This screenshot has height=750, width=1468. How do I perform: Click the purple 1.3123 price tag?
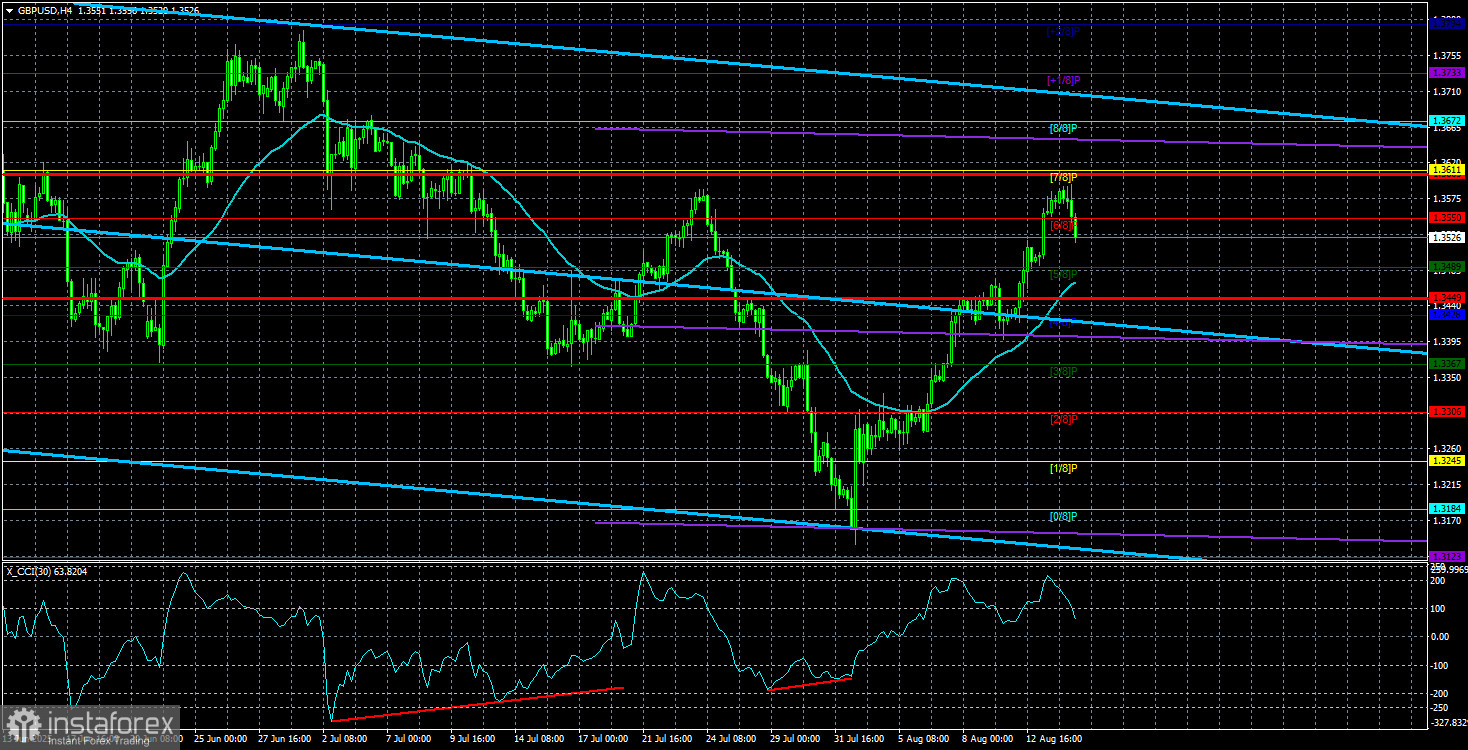pos(1447,556)
